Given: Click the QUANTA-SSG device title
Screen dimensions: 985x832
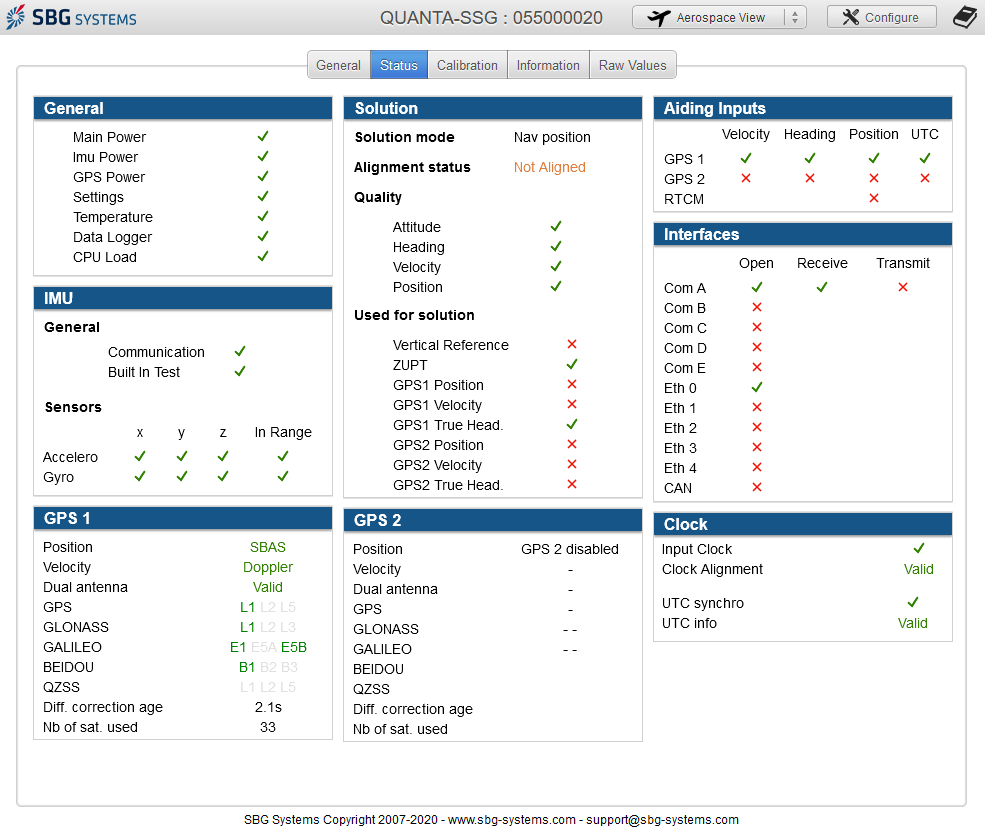Looking at the screenshot, I should pyautogui.click(x=491, y=18).
